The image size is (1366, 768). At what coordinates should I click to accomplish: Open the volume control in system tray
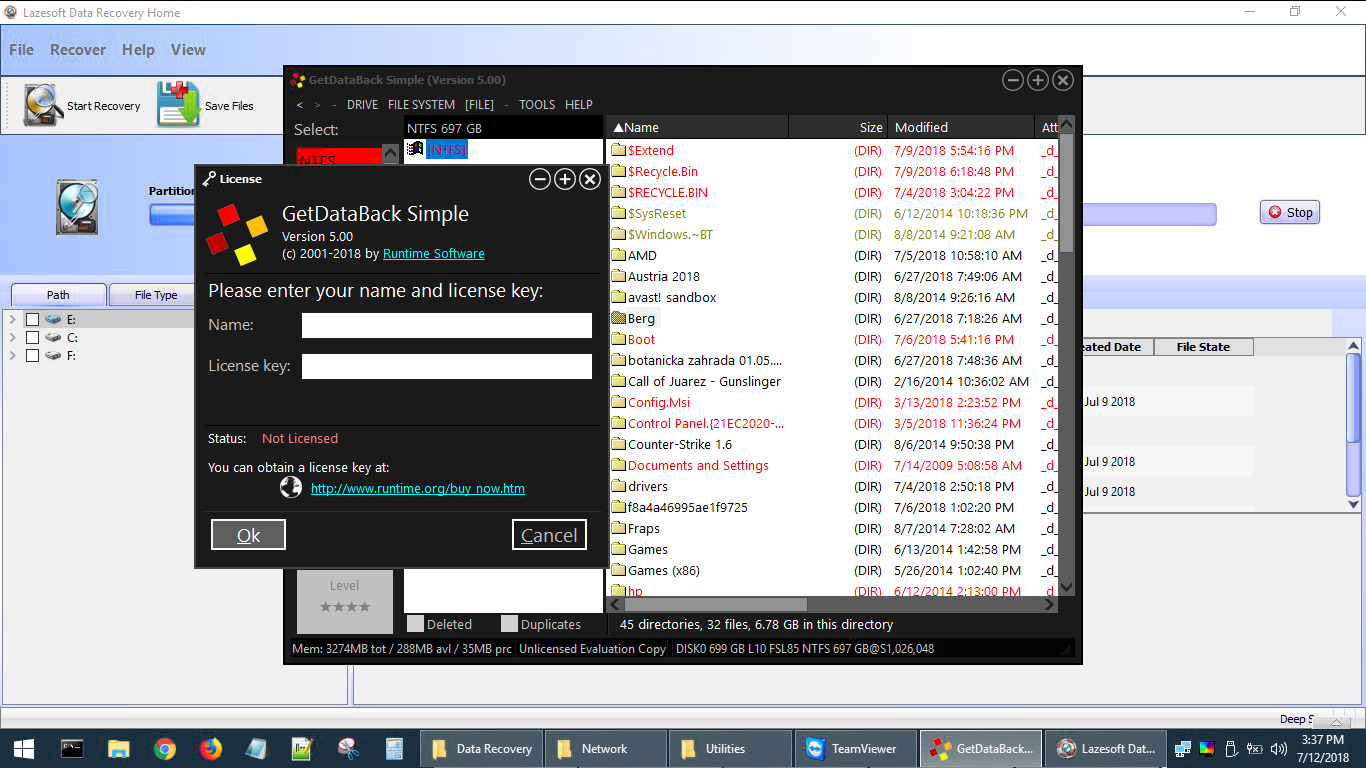coord(1279,748)
